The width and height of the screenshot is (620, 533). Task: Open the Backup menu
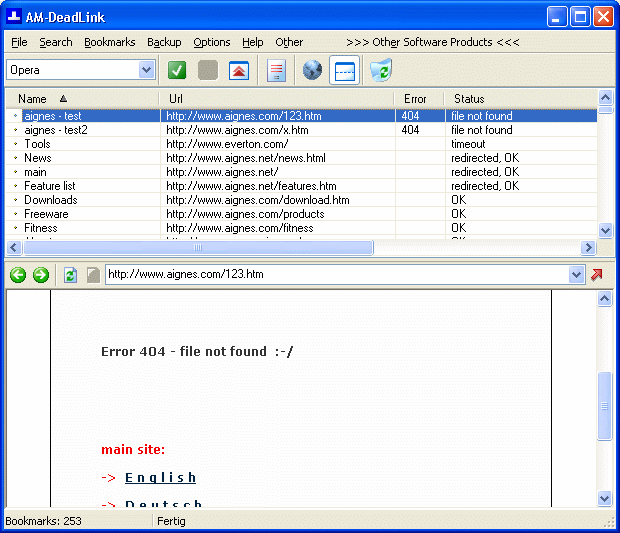point(164,42)
